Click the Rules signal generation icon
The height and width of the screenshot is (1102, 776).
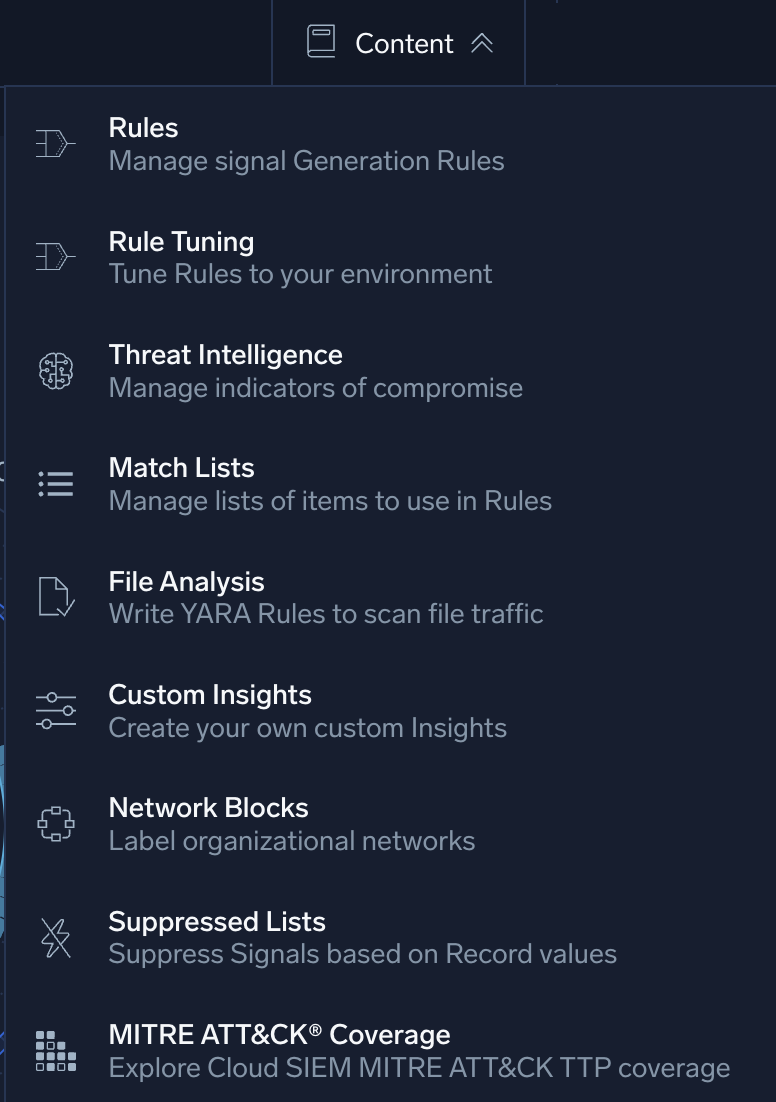pos(56,143)
